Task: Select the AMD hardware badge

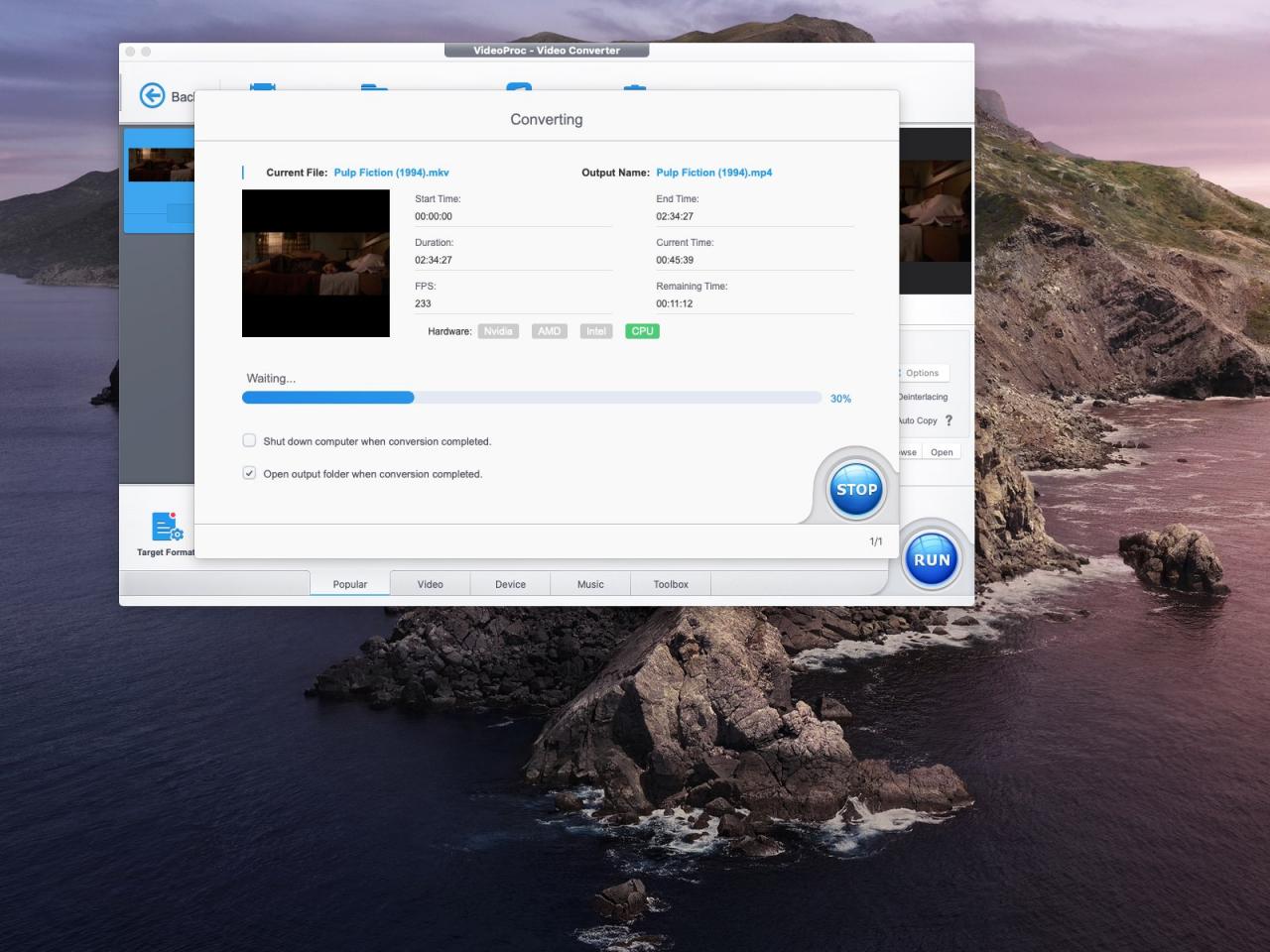Action: click(549, 331)
